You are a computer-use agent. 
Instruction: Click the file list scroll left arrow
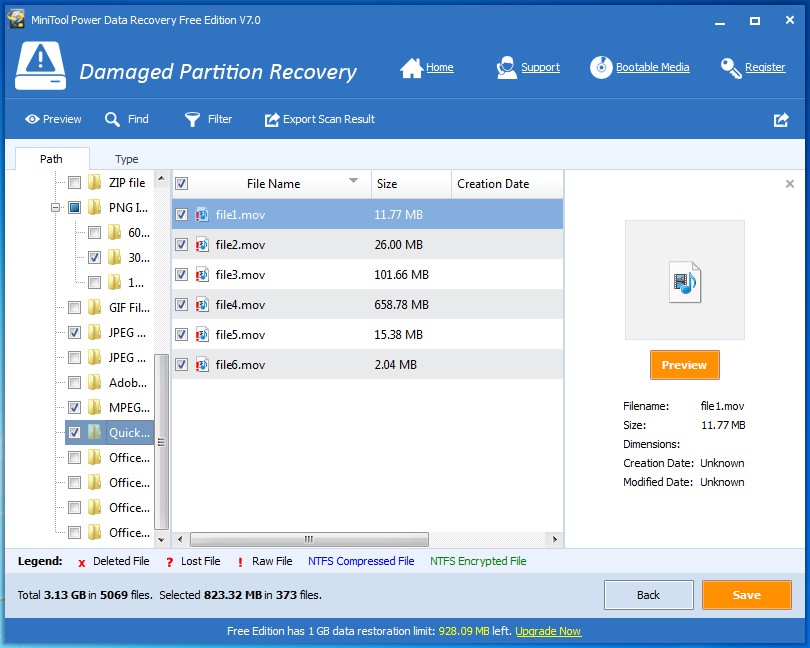[180, 539]
